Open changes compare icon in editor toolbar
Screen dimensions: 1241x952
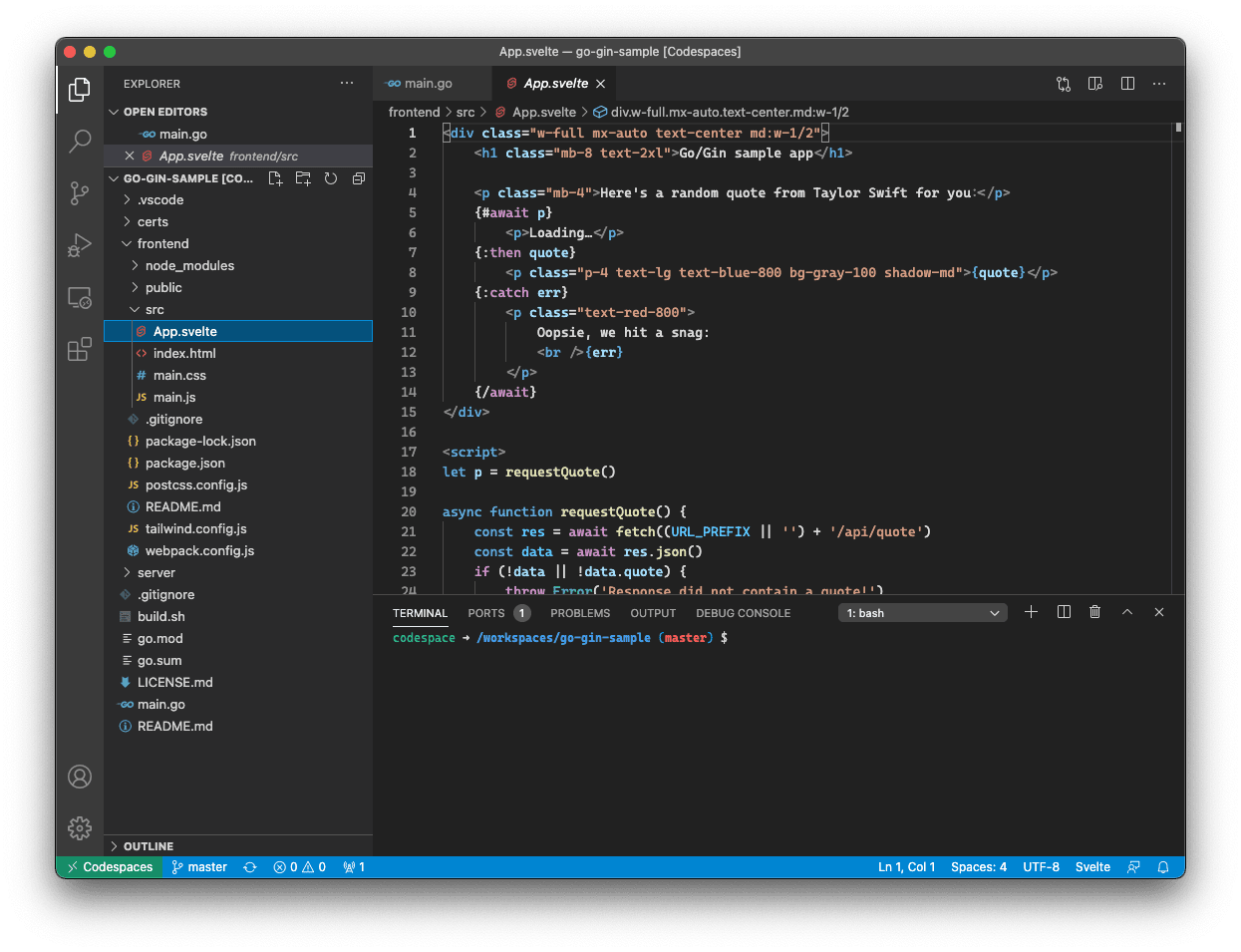coord(1064,84)
